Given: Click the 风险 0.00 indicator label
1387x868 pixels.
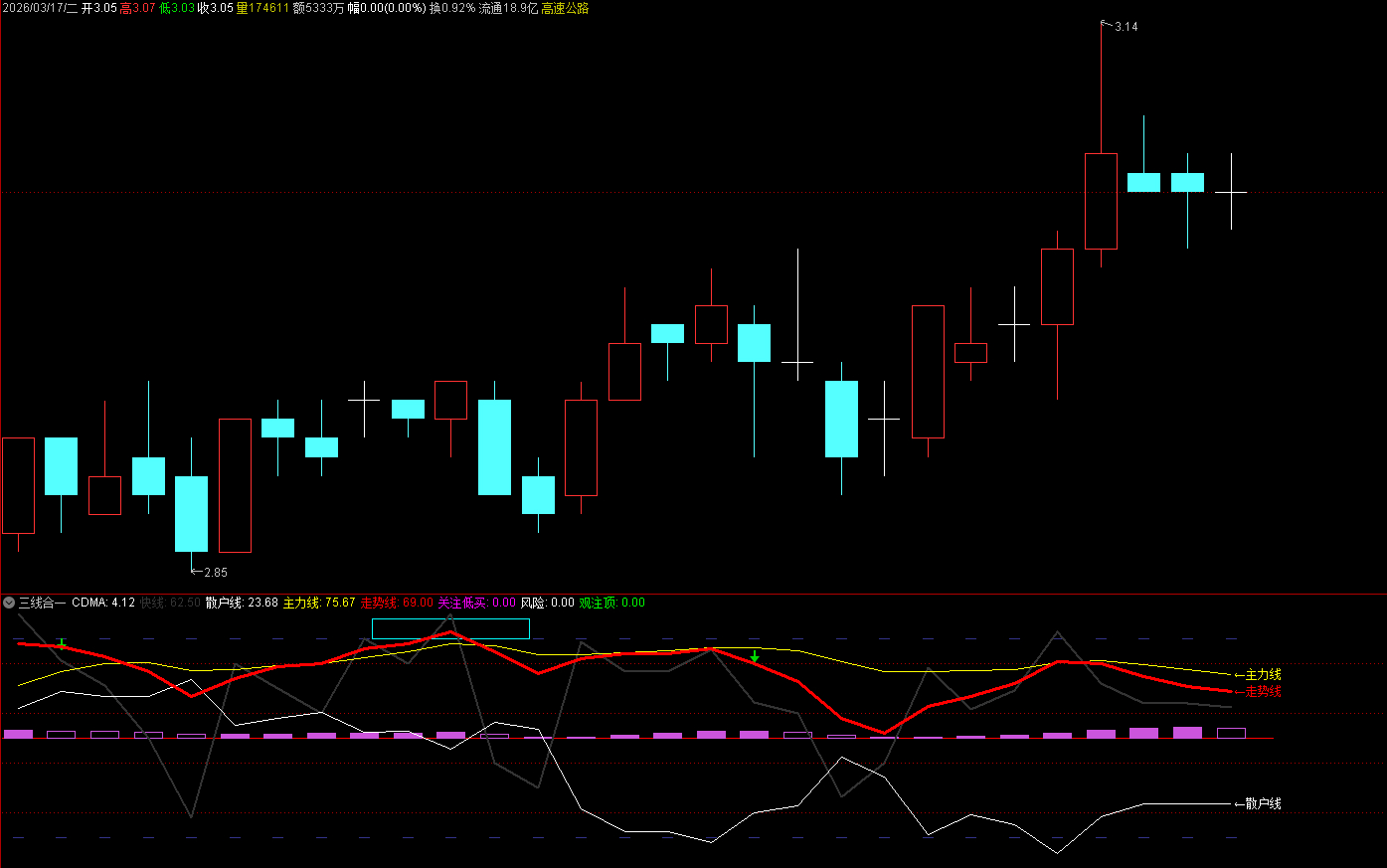Looking at the screenshot, I should [x=547, y=603].
